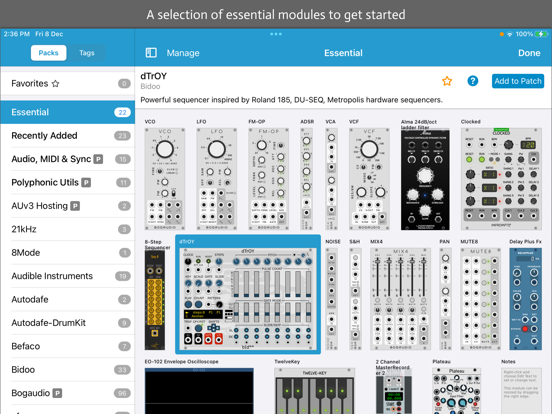Select the PAN module thumbnail

pyautogui.click(x=445, y=299)
